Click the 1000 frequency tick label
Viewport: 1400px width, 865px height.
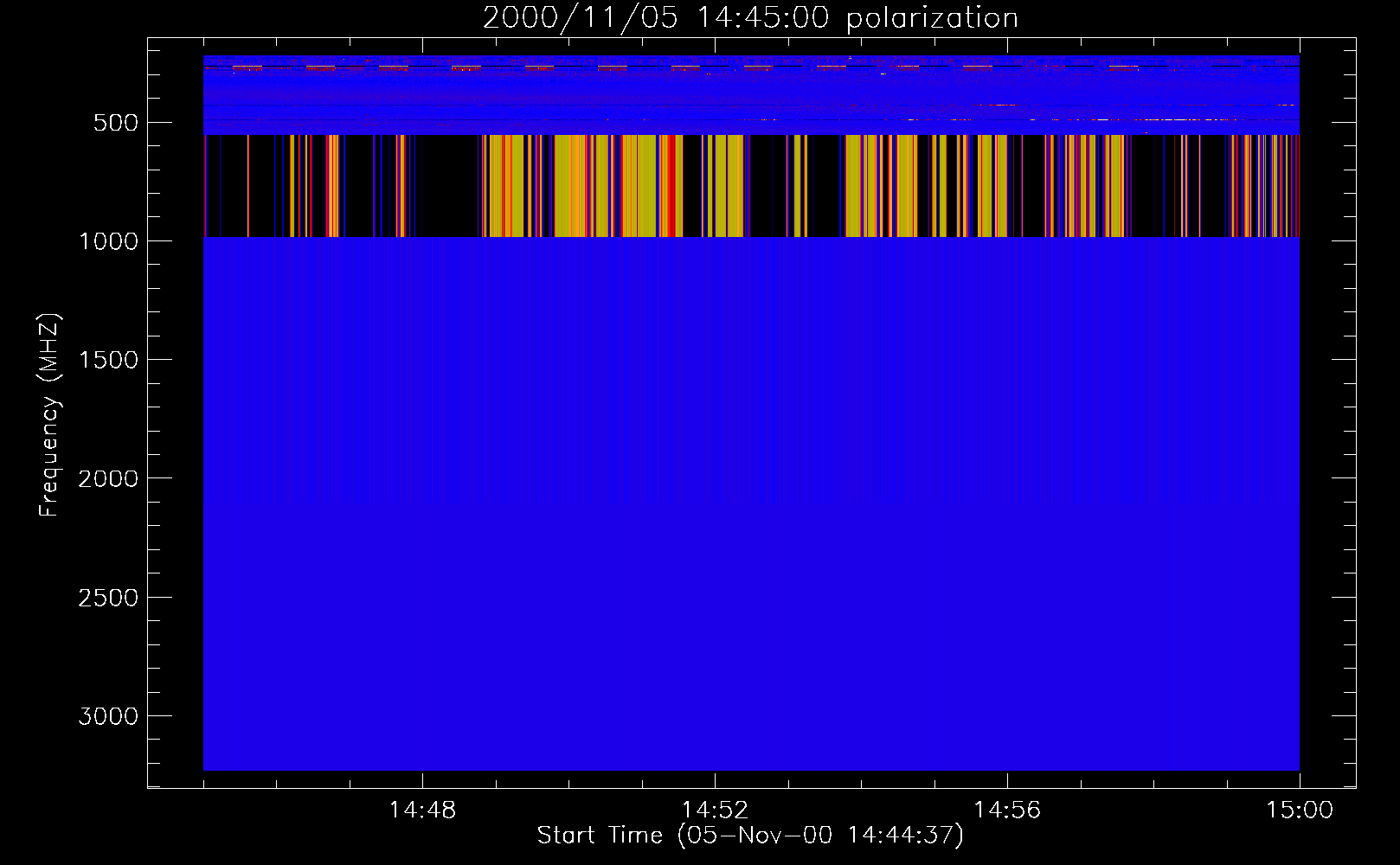108,241
